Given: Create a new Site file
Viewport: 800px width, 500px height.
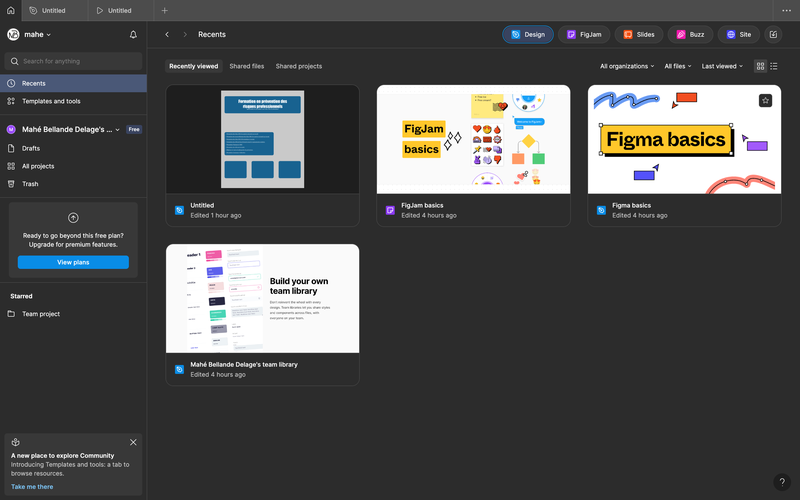Looking at the screenshot, I should (x=739, y=35).
